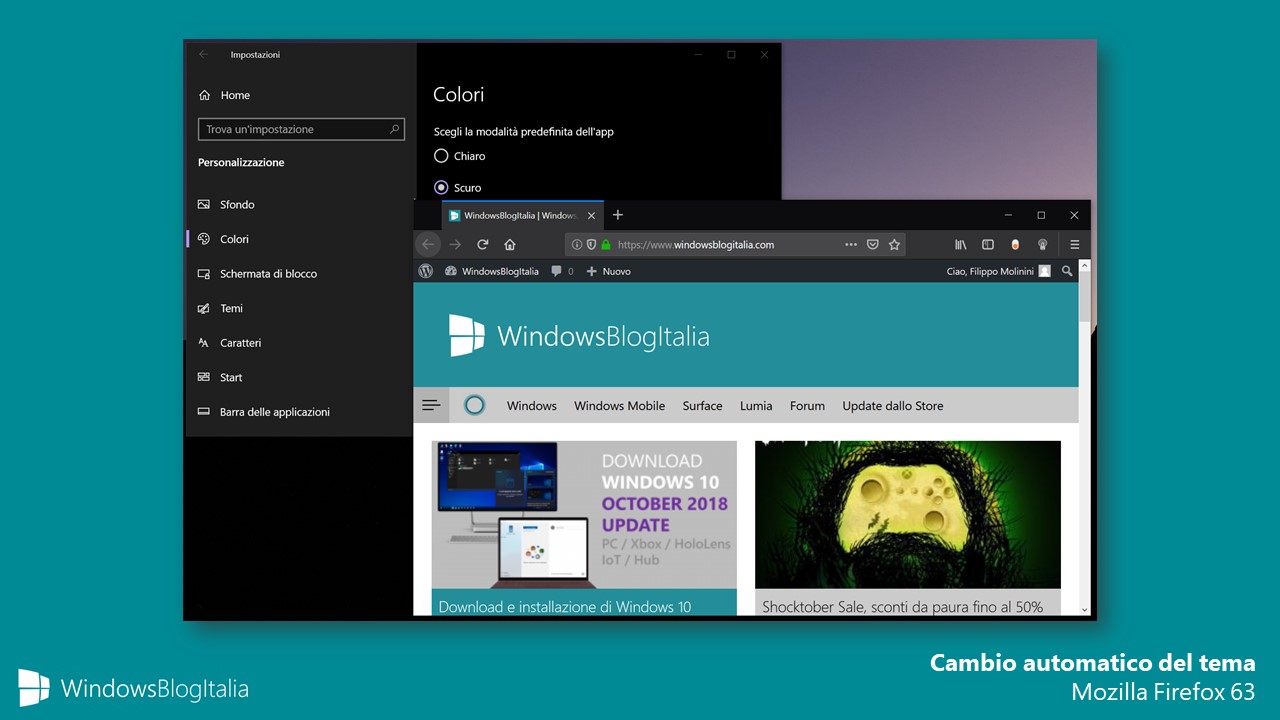Go to Firefox home page icon
This screenshot has height=720, width=1280.
tap(509, 244)
